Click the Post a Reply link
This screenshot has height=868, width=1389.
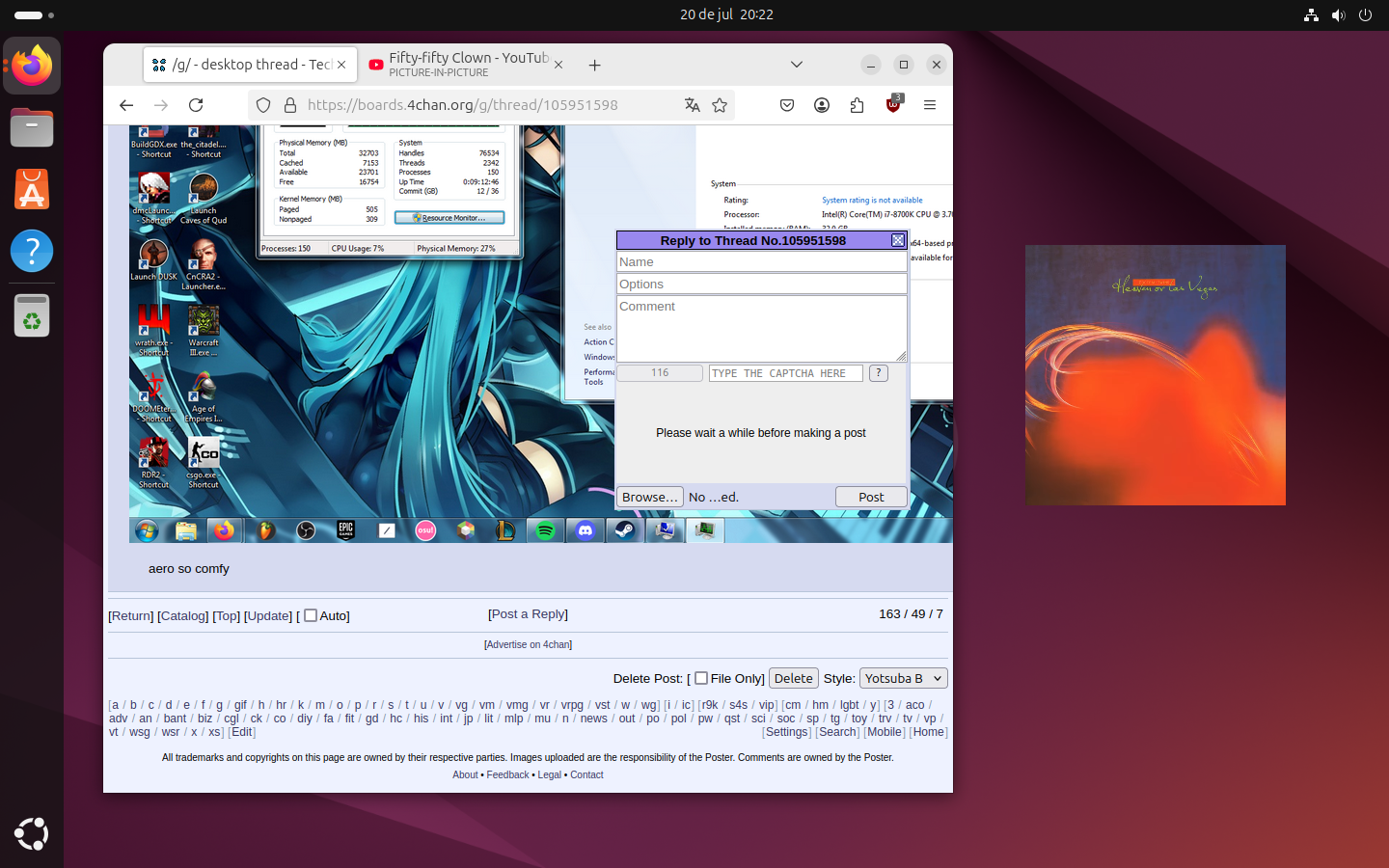point(528,613)
